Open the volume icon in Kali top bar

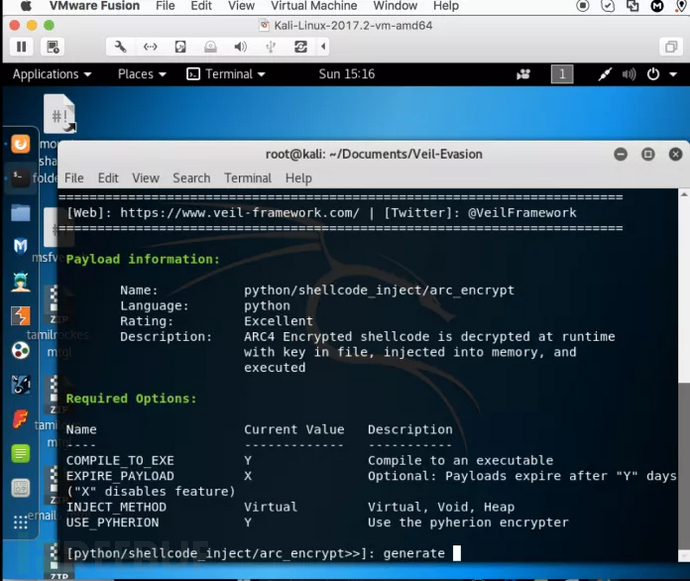pos(629,74)
